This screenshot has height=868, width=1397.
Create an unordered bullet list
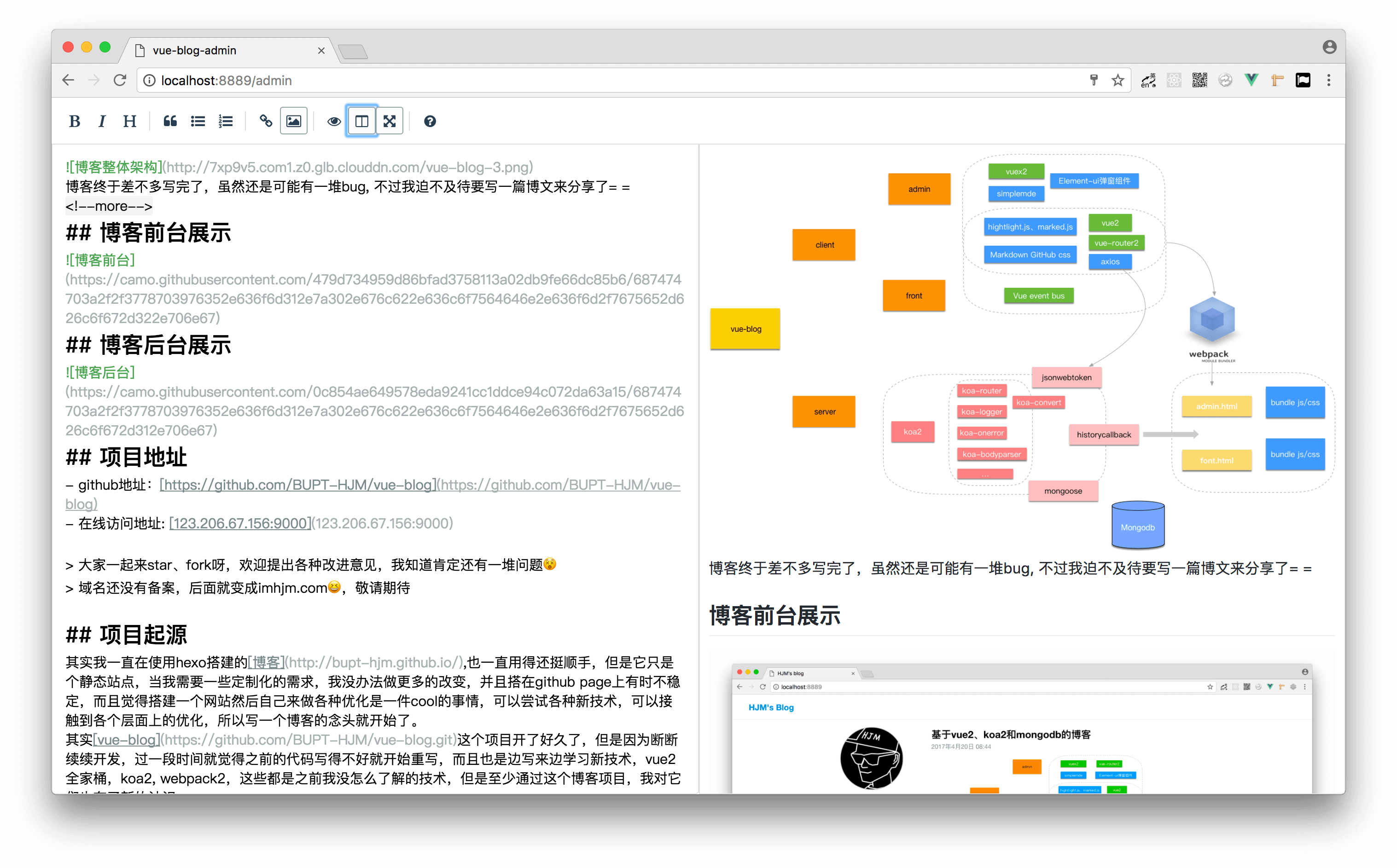[x=198, y=121]
